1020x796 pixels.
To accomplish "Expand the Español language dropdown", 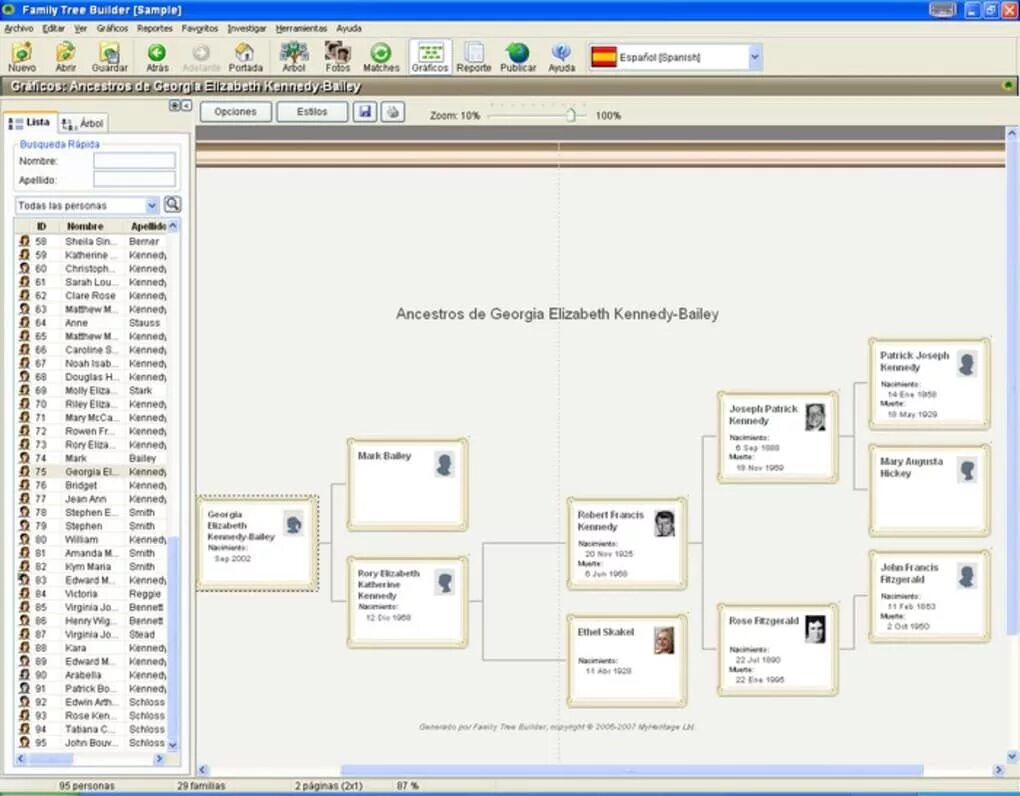I will pyautogui.click(x=755, y=57).
